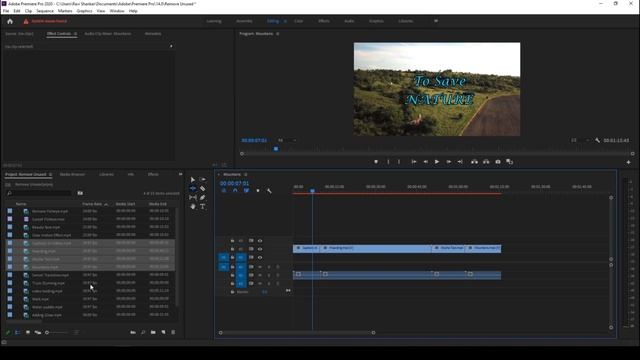Click the Lift button in Program Monitor
The image size is (640, 360).
coord(474,162)
